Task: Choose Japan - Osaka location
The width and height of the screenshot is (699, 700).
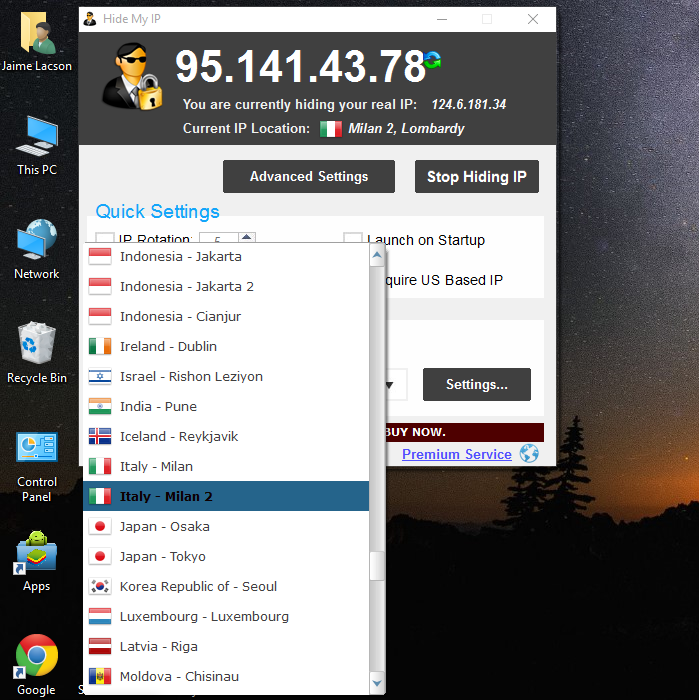Action: [x=226, y=526]
